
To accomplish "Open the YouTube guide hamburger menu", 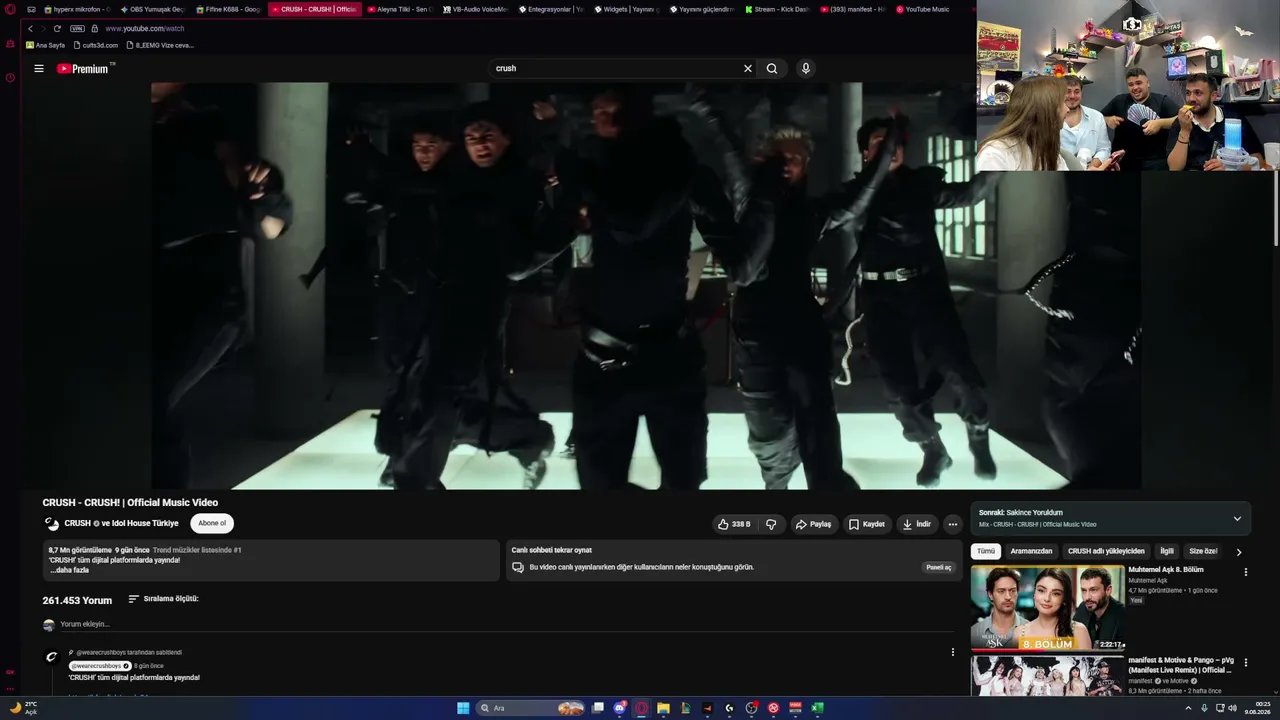I will tap(39, 69).
